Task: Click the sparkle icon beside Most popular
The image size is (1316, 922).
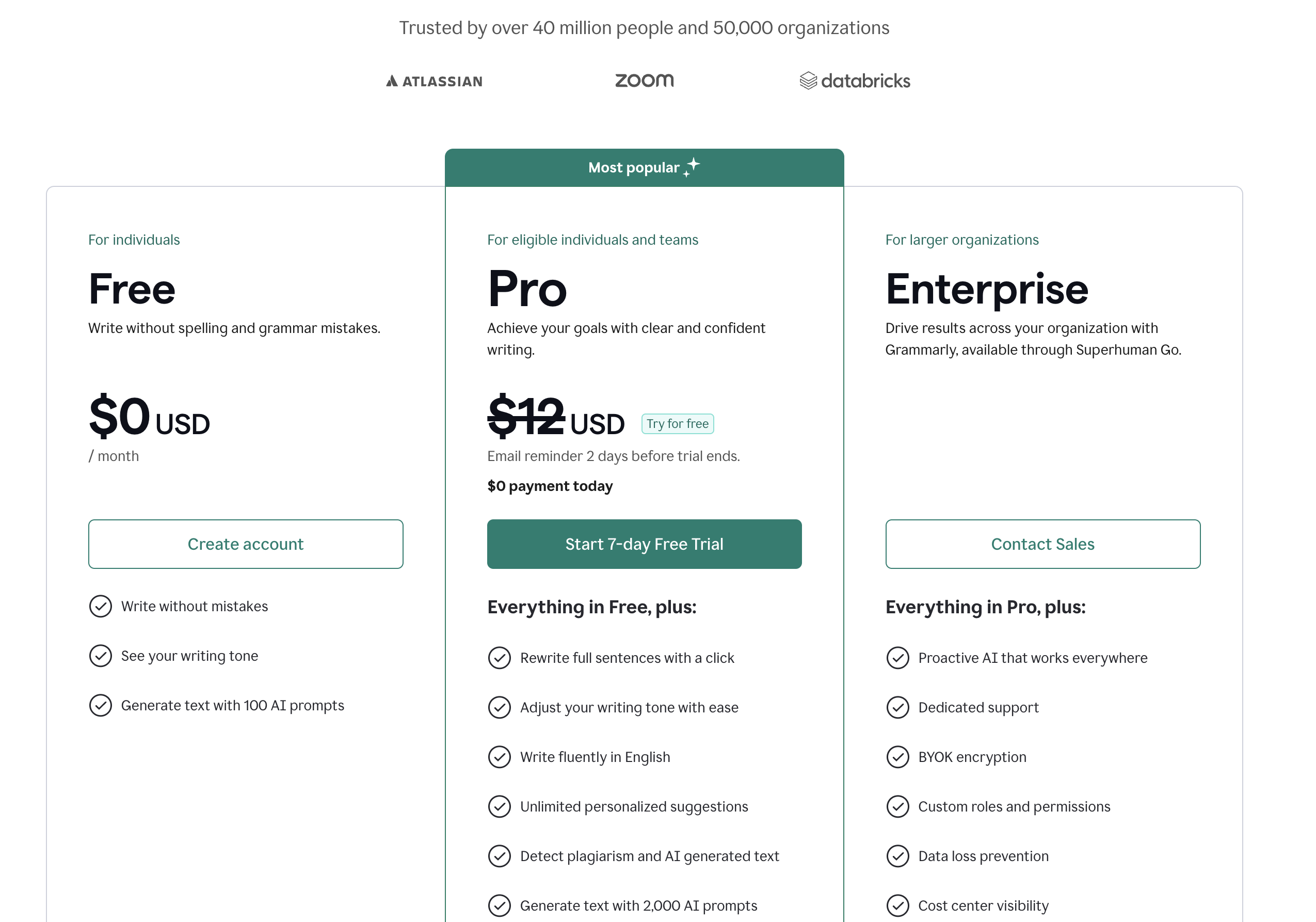Action: tap(692, 167)
